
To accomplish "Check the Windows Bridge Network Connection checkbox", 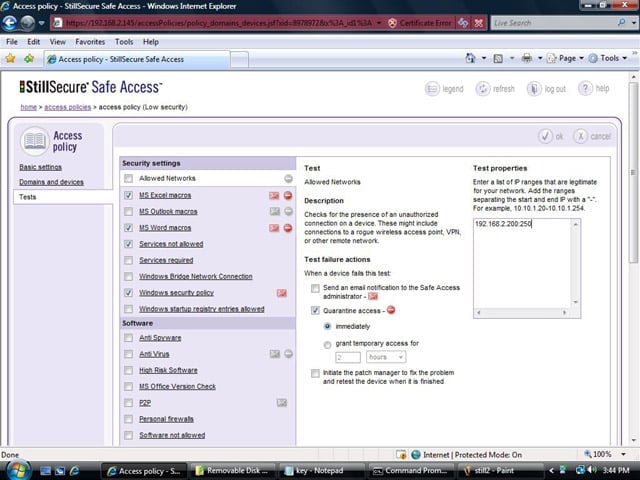I will pyautogui.click(x=129, y=276).
